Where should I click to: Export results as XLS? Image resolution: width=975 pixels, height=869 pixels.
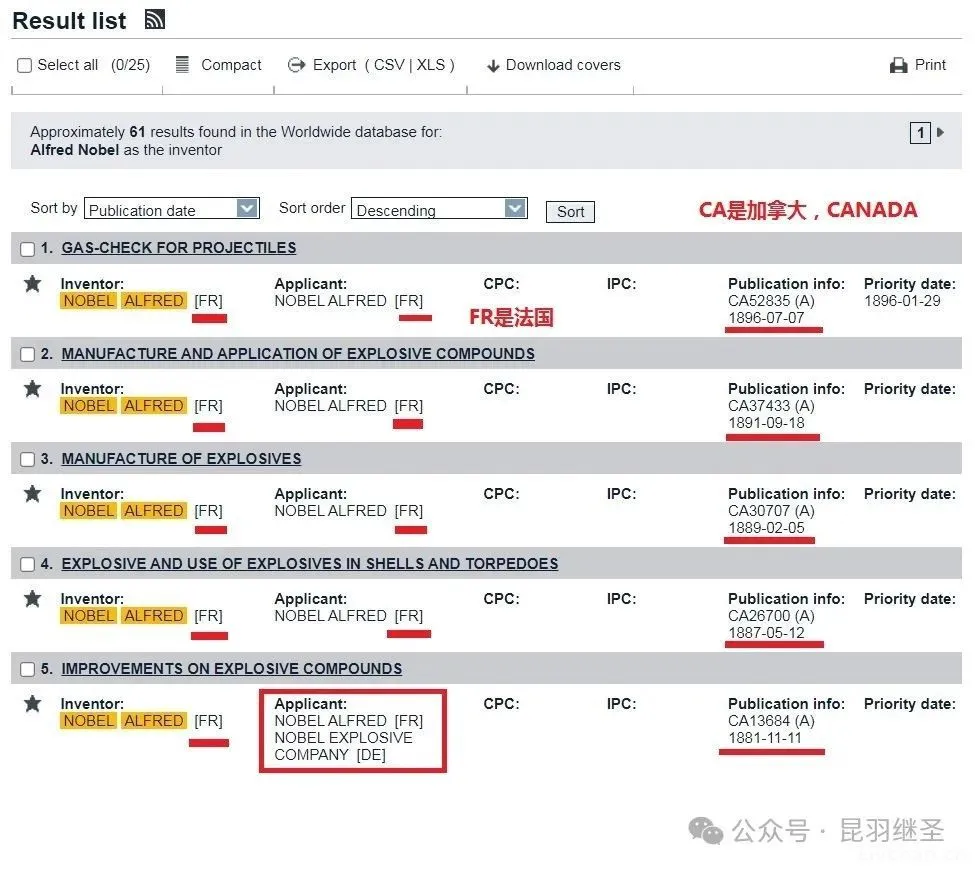pos(430,65)
